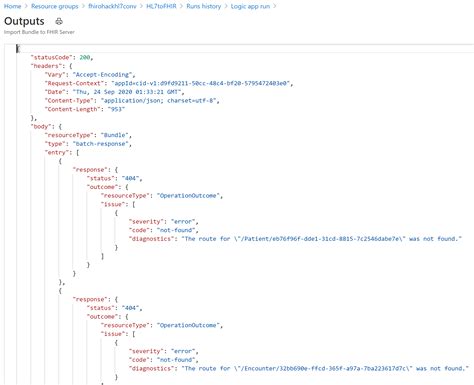474x385 pixels.
Task: Click the second severity "error" line
Action: (x=163, y=352)
